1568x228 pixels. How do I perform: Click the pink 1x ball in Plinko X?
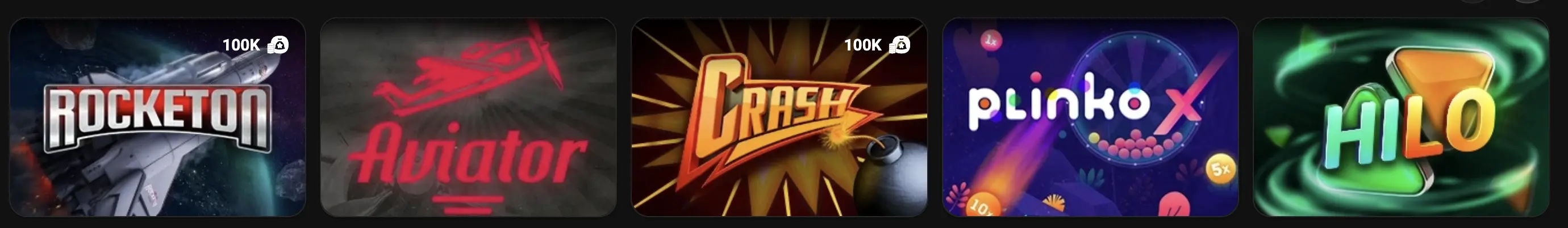[991, 41]
